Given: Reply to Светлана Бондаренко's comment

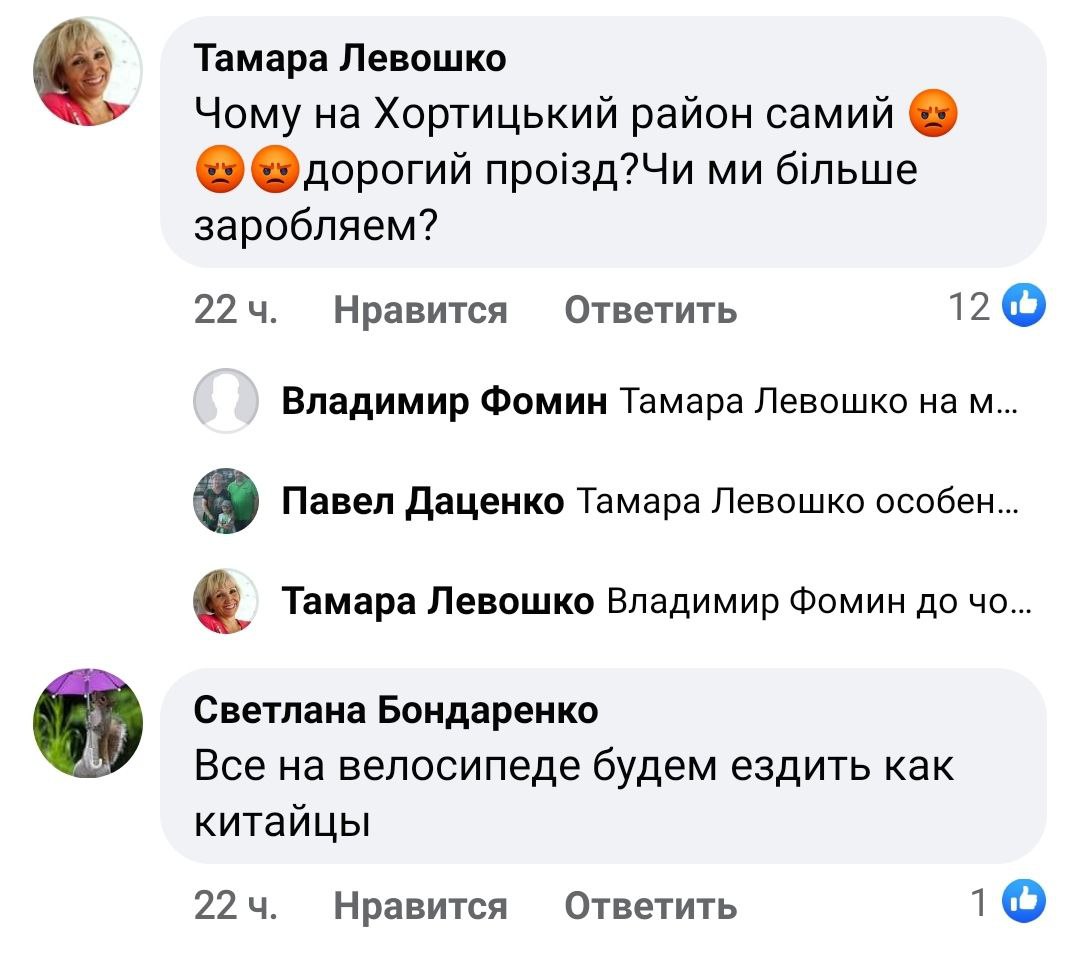Looking at the screenshot, I should click(650, 906).
